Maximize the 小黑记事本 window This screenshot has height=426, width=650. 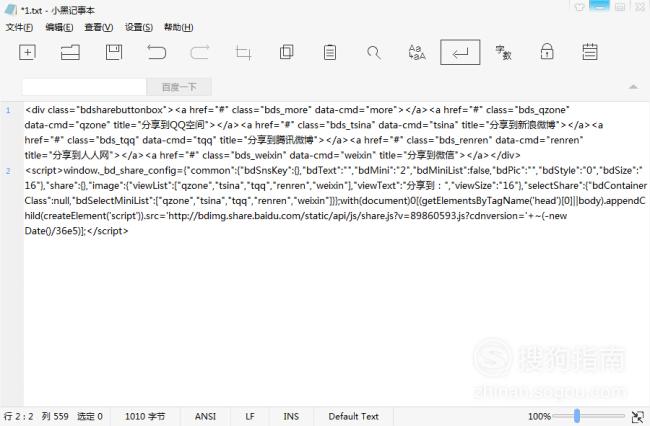(620, 7)
